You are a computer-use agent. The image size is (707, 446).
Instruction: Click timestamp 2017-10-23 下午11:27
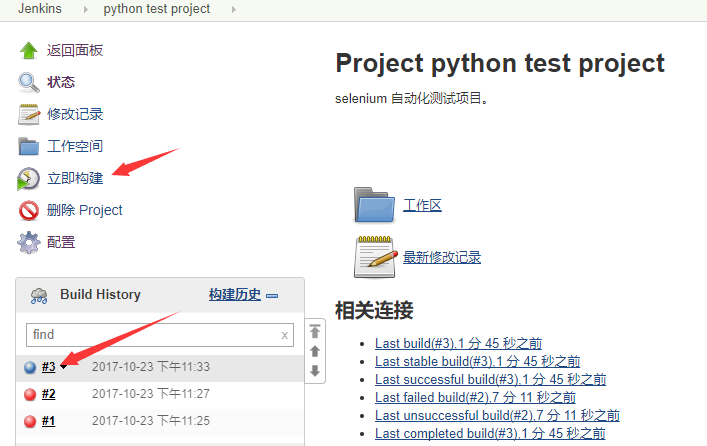[x=151, y=394]
